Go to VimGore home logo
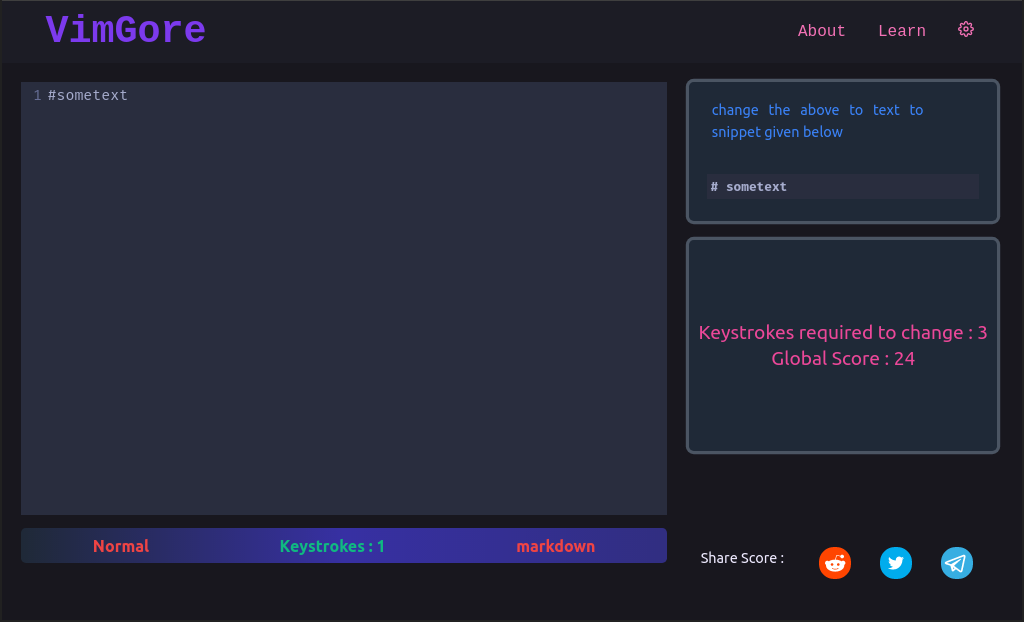 [x=125, y=31]
